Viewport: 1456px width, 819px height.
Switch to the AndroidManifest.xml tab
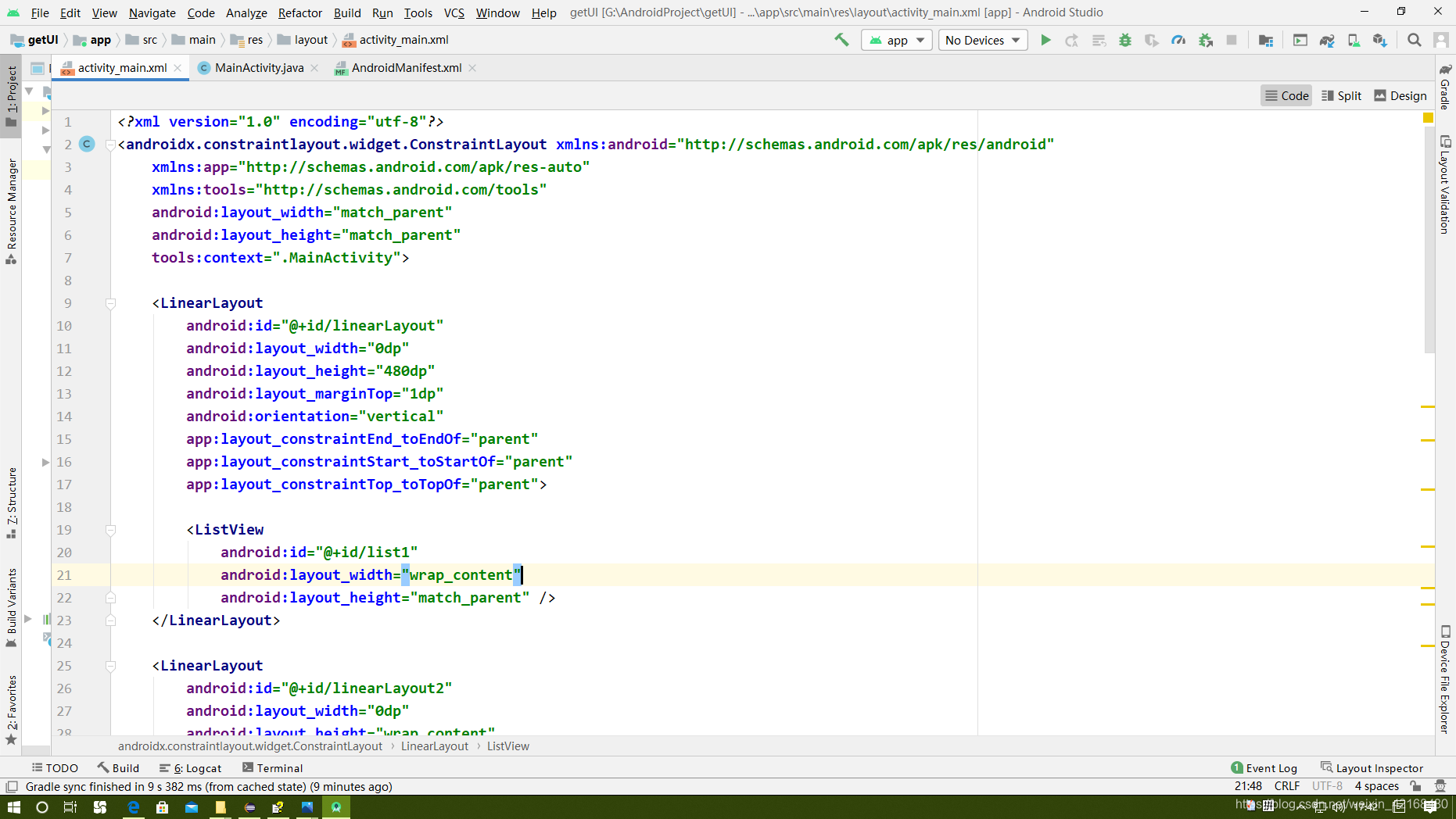[406, 68]
